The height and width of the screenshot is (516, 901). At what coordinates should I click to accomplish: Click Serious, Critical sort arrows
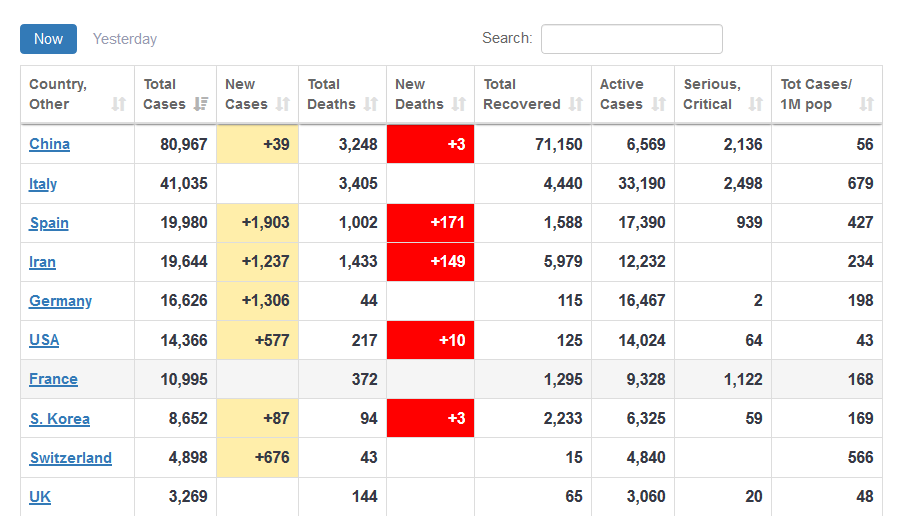click(x=756, y=104)
